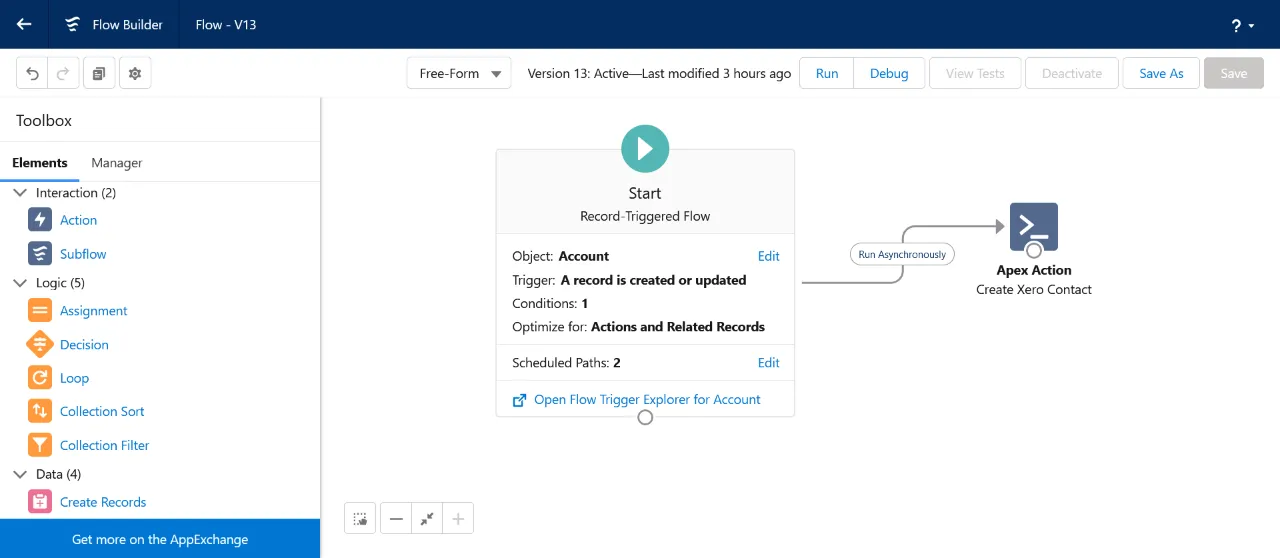This screenshot has width=1280, height=558.
Task: Click the Trigger record created or updated text
Action: click(629, 280)
